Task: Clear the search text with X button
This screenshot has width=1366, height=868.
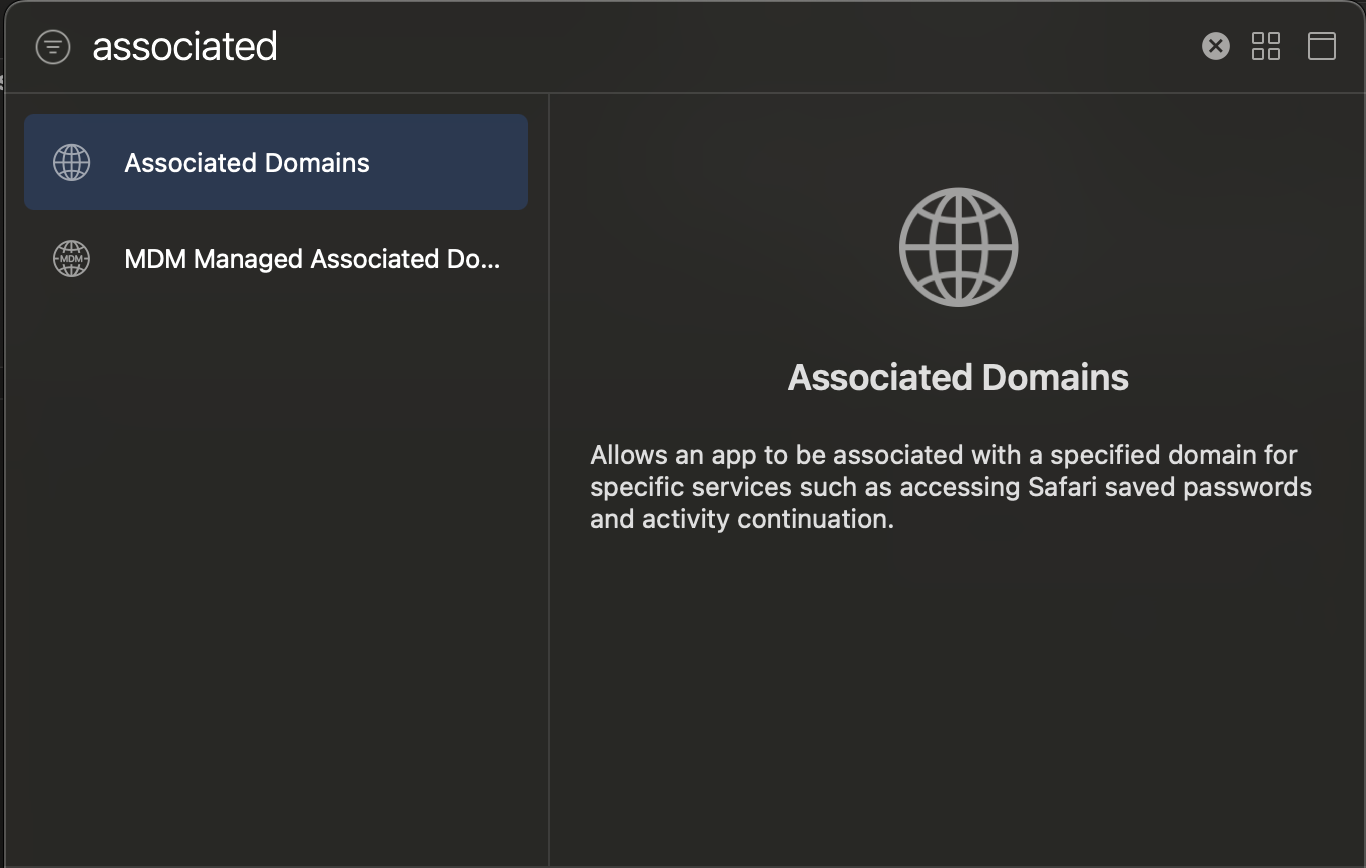Action: [1215, 46]
